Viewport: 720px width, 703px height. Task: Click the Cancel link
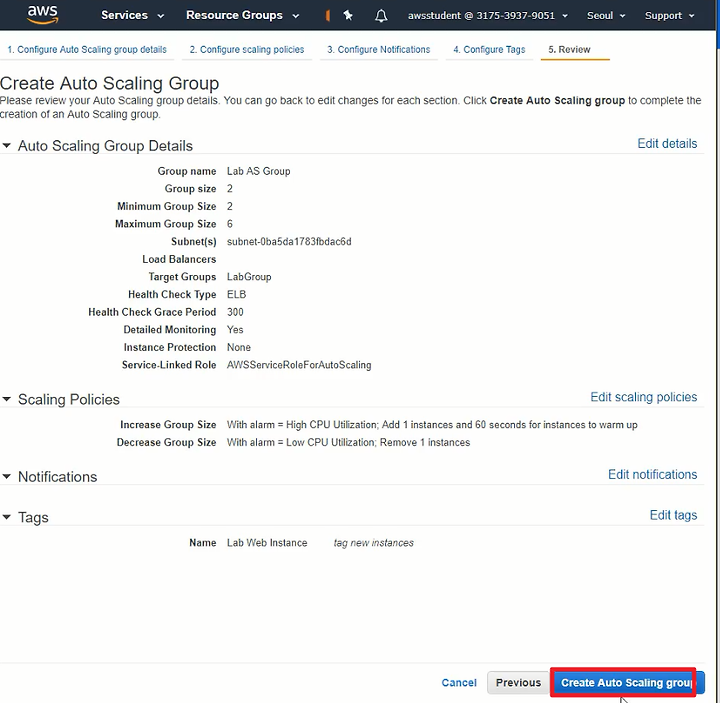pos(459,683)
